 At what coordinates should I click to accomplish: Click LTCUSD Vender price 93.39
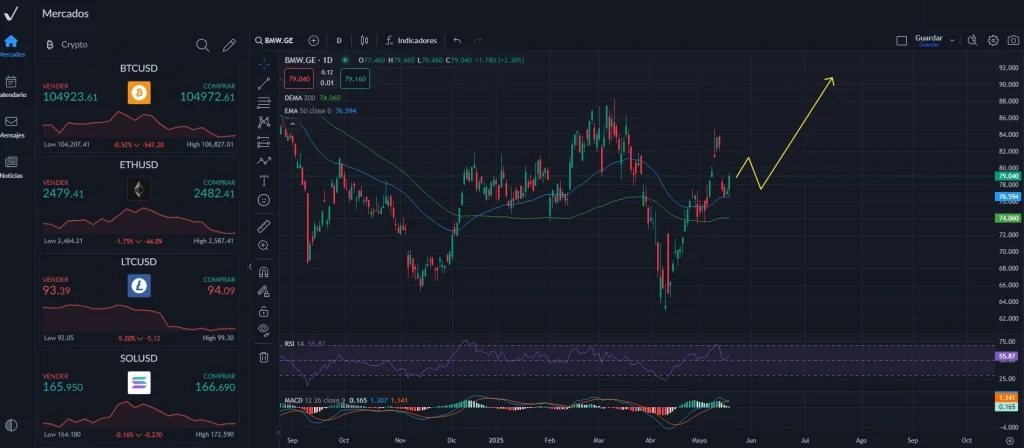pos(57,290)
